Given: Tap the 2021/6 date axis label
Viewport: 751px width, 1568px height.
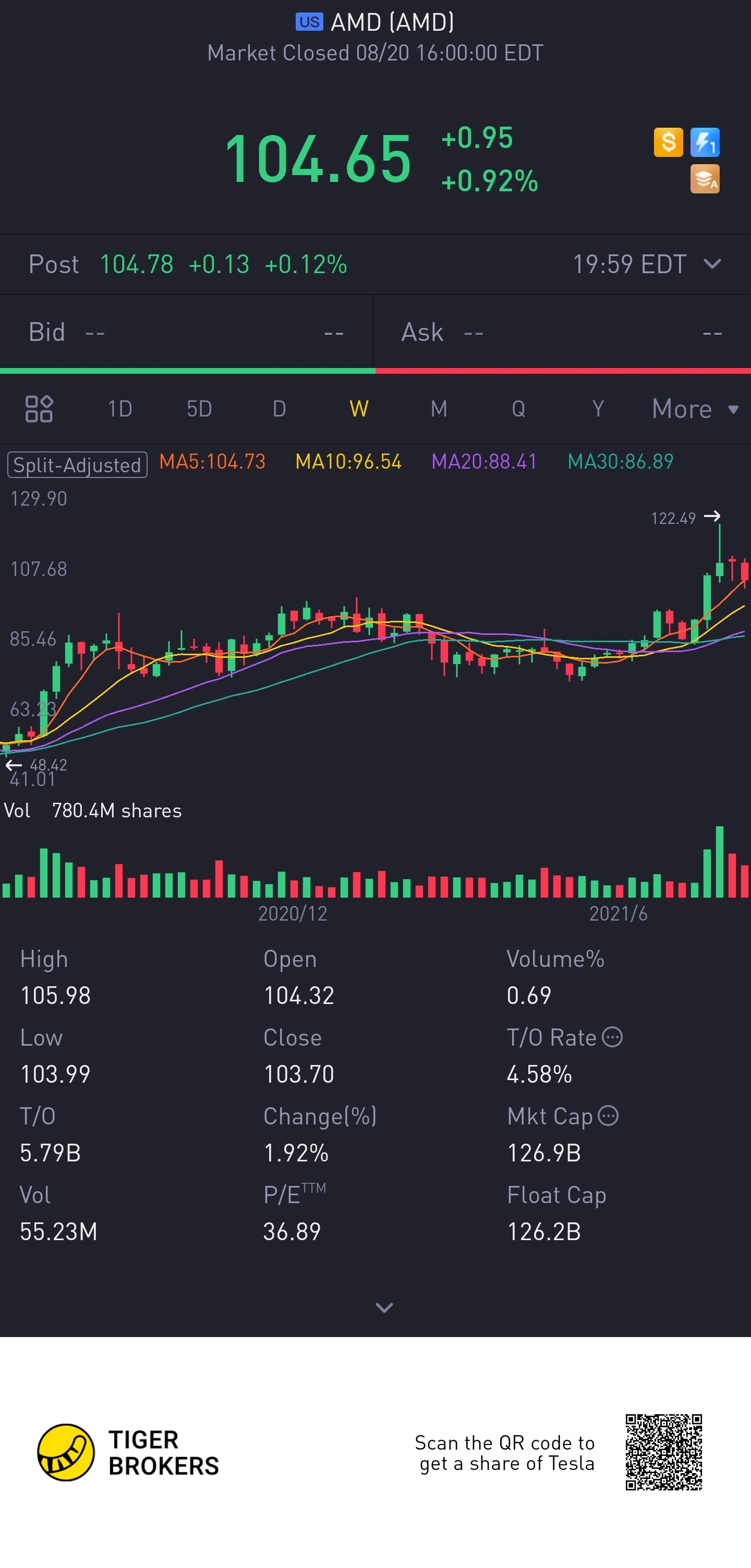Looking at the screenshot, I should click(618, 913).
